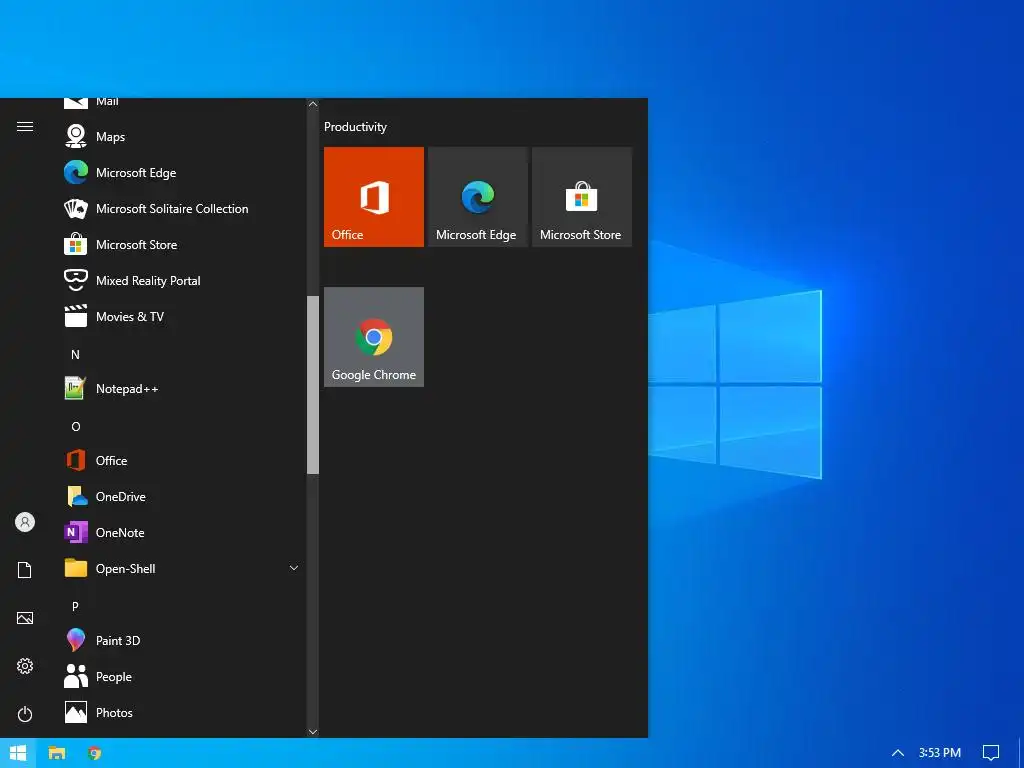The height and width of the screenshot is (768, 1024).
Task: Open Microsoft Store in the app list
Action: point(183,244)
